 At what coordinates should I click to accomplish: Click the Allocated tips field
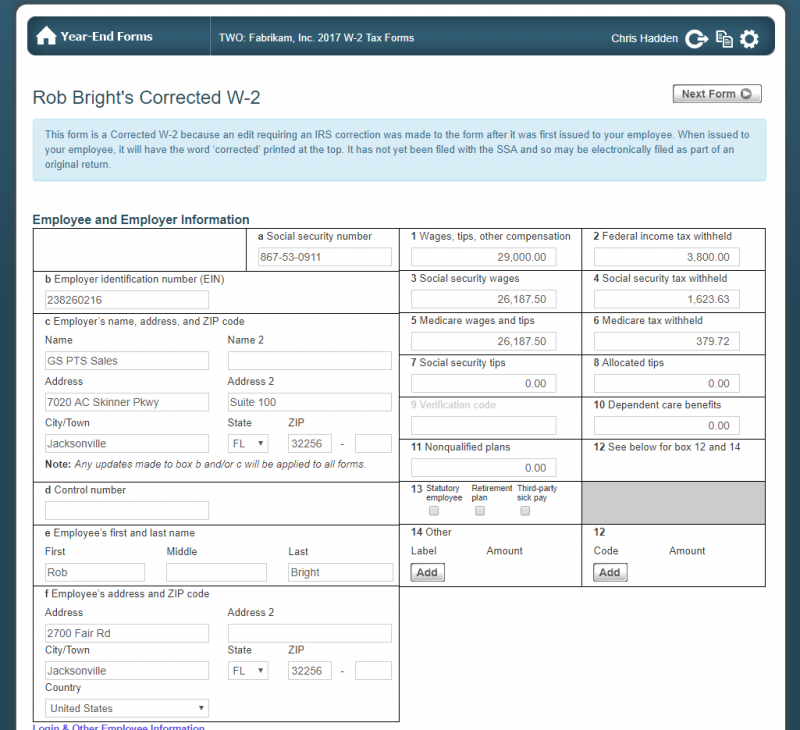click(x=666, y=383)
